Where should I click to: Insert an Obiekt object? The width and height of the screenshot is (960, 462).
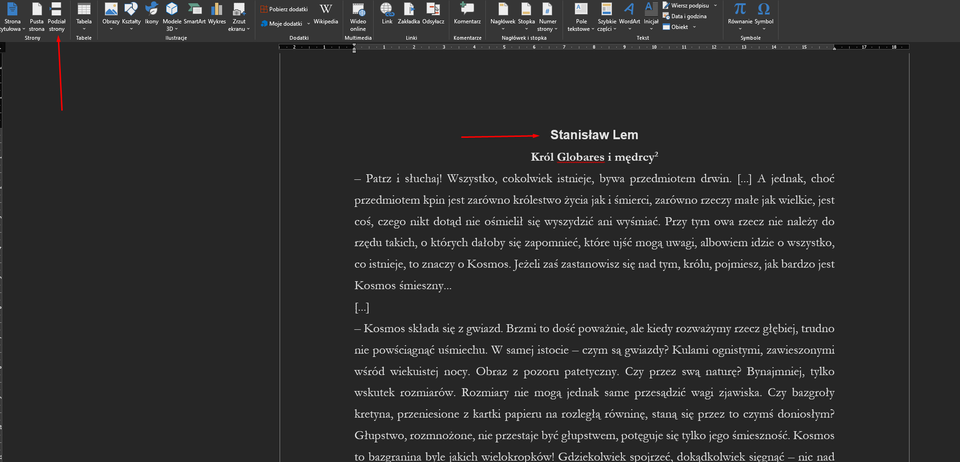pos(676,27)
